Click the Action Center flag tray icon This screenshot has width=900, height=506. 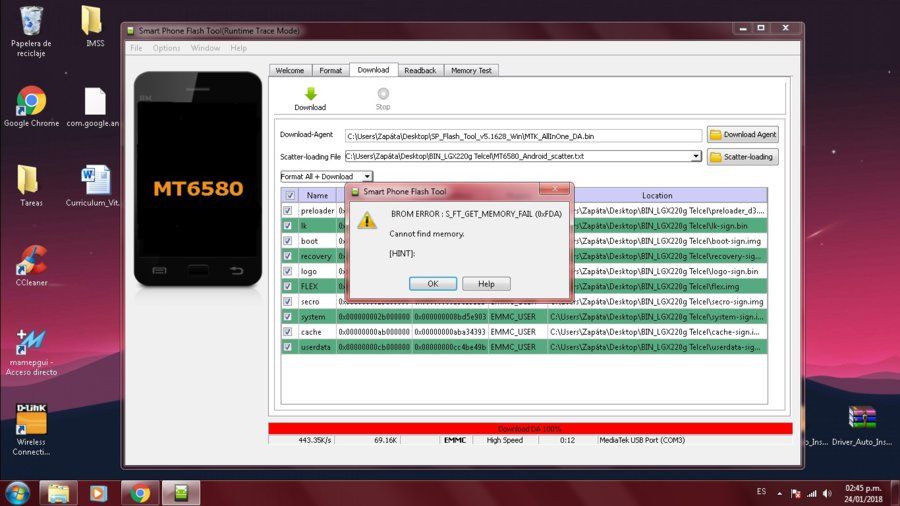[796, 493]
